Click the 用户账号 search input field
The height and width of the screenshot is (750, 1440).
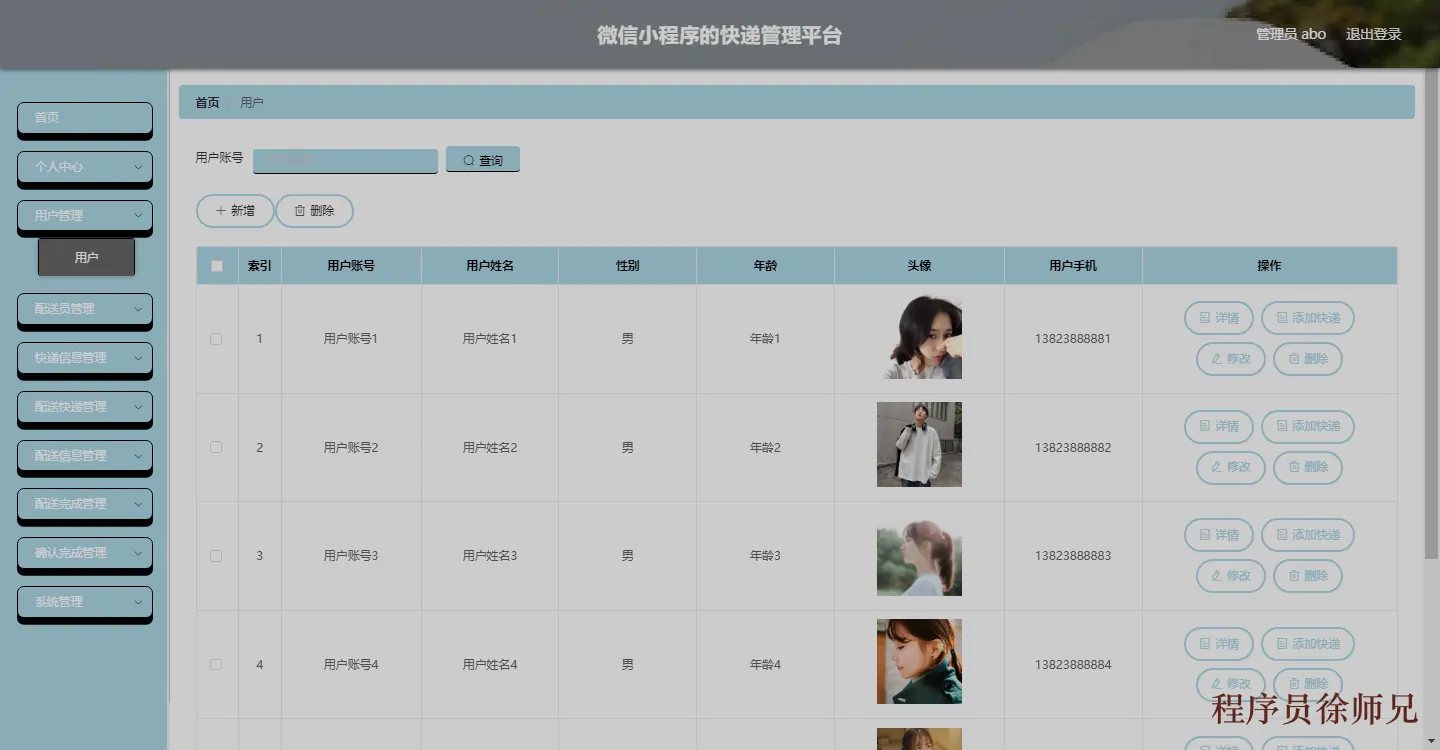click(x=345, y=160)
